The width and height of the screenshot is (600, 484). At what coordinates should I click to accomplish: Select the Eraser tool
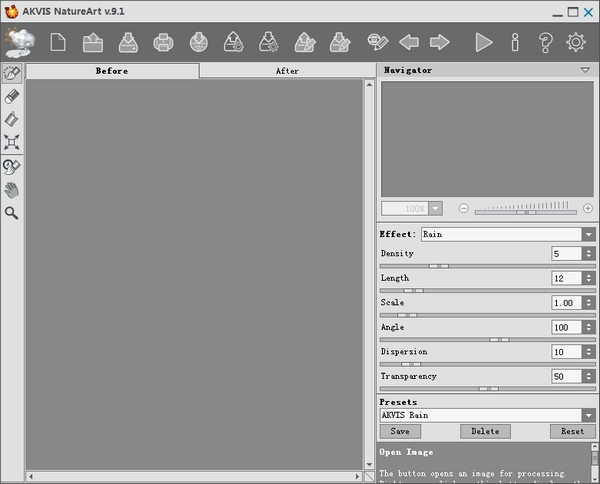(12, 96)
